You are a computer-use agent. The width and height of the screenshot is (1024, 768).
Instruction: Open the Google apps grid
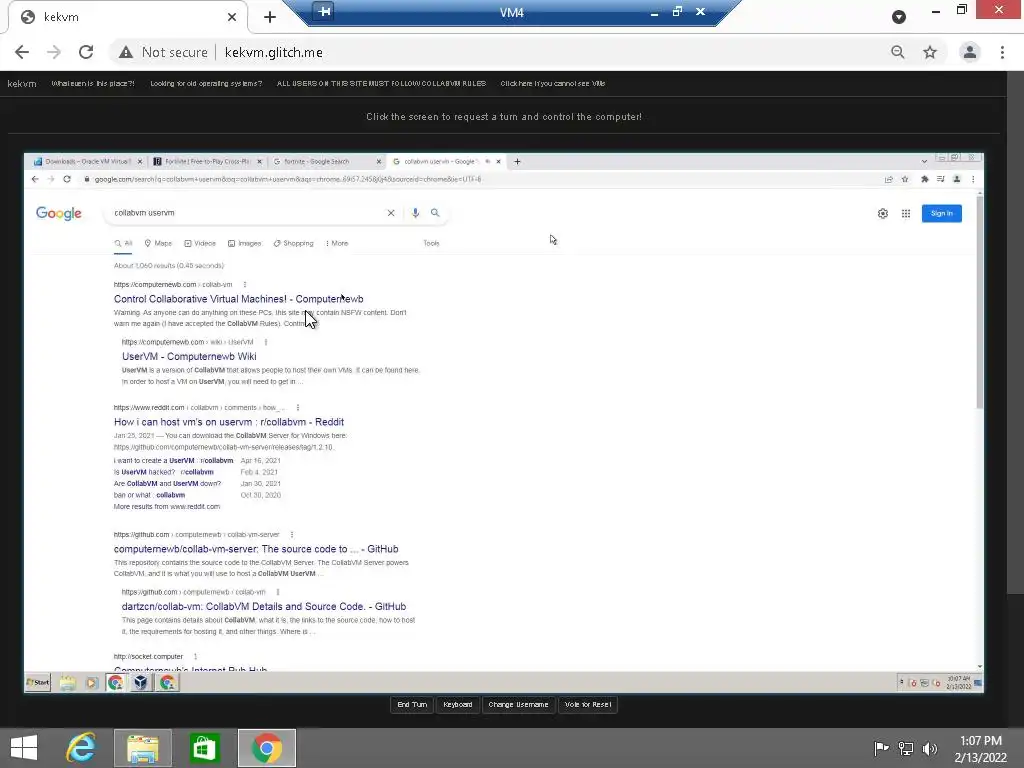(906, 214)
